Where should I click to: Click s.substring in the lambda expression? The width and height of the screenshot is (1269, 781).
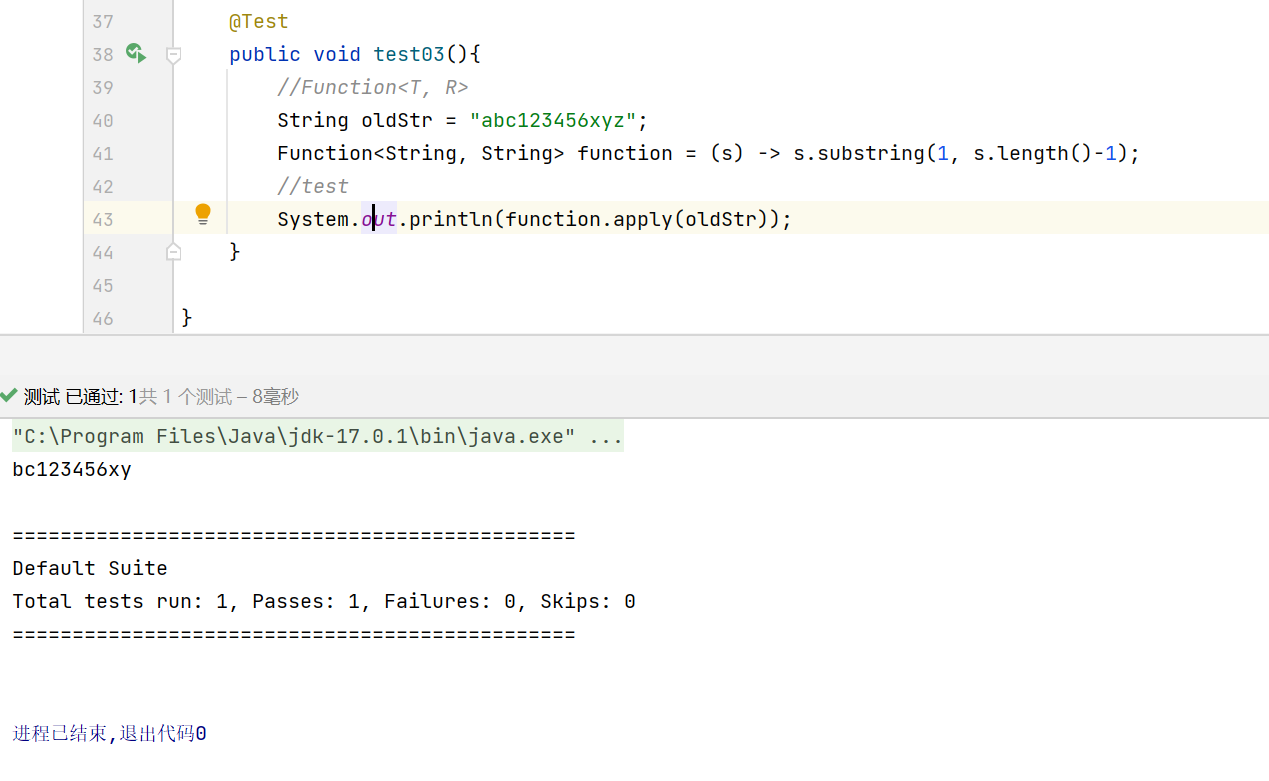click(x=859, y=153)
